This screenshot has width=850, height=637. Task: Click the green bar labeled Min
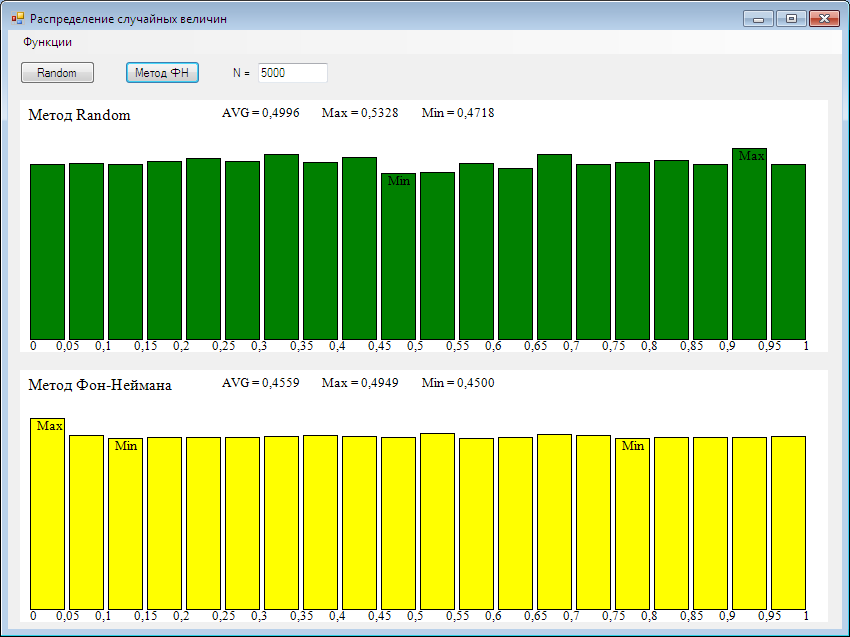398,256
